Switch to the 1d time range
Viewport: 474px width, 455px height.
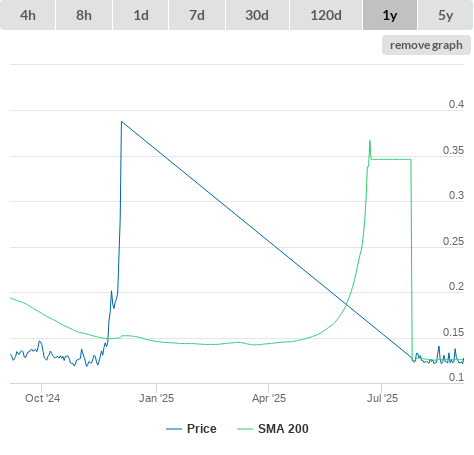click(x=141, y=15)
